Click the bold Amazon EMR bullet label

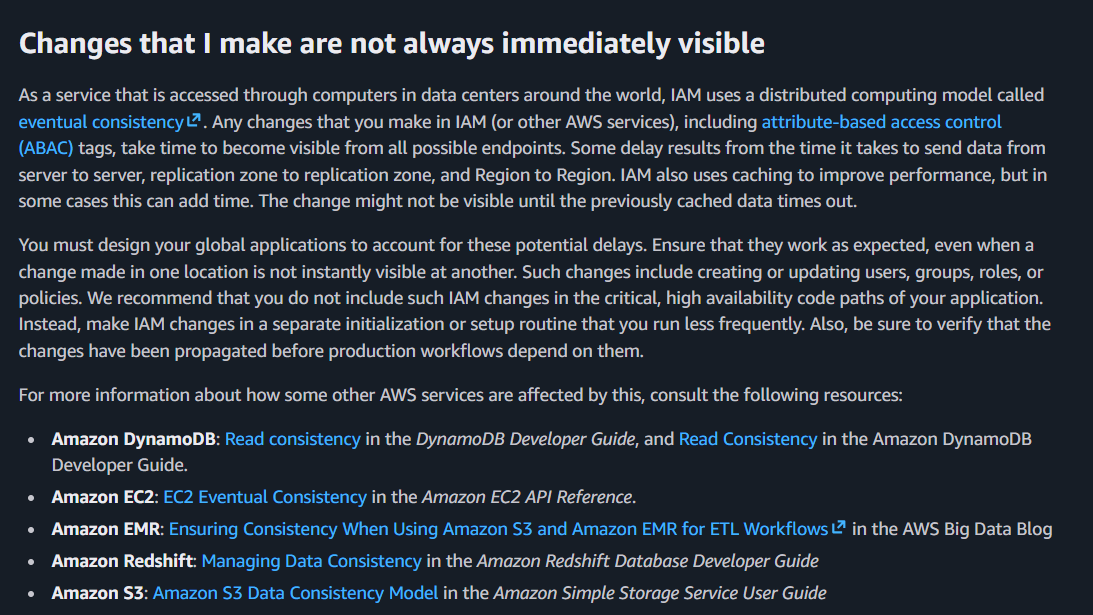[105, 528]
